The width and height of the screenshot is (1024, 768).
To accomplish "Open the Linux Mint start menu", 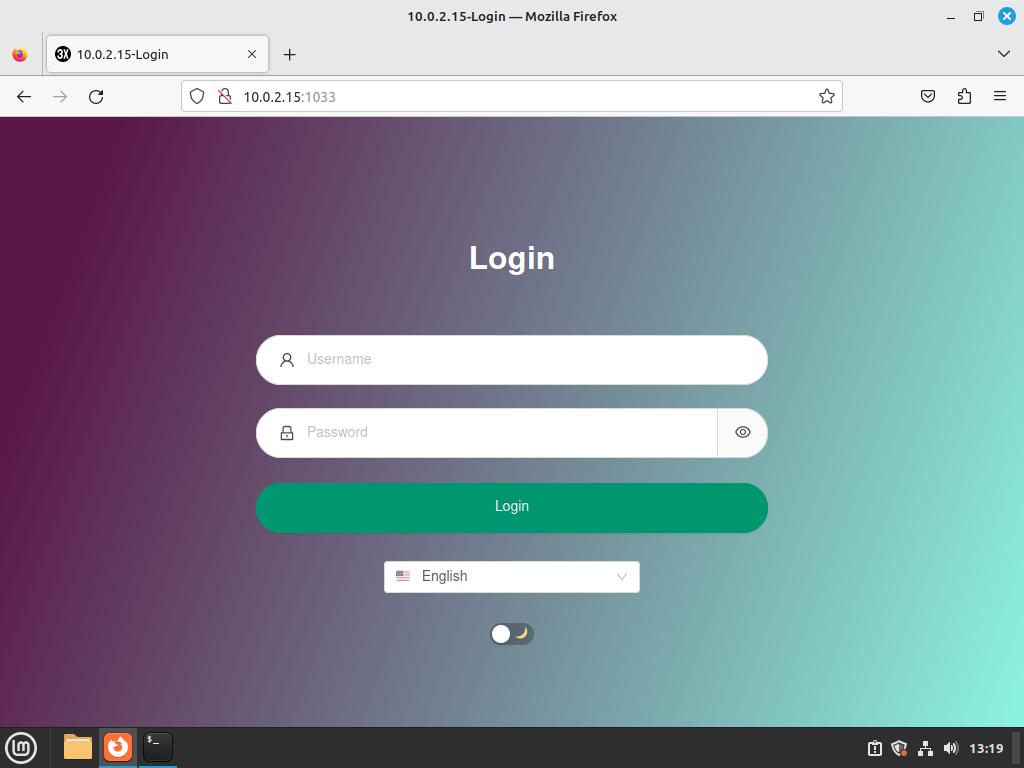I will pos(22,748).
